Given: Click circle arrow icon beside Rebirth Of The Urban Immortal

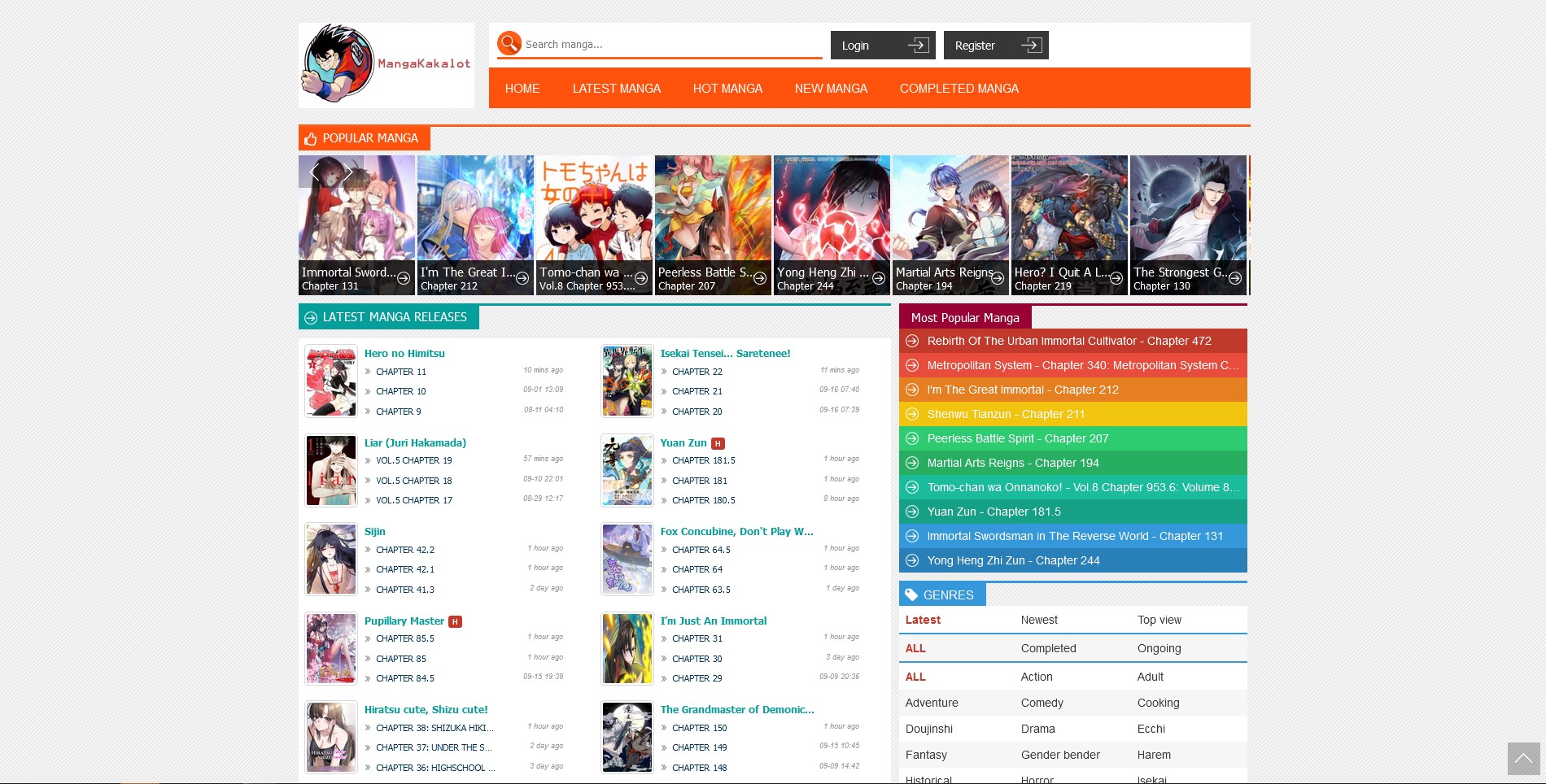Looking at the screenshot, I should click(x=912, y=341).
